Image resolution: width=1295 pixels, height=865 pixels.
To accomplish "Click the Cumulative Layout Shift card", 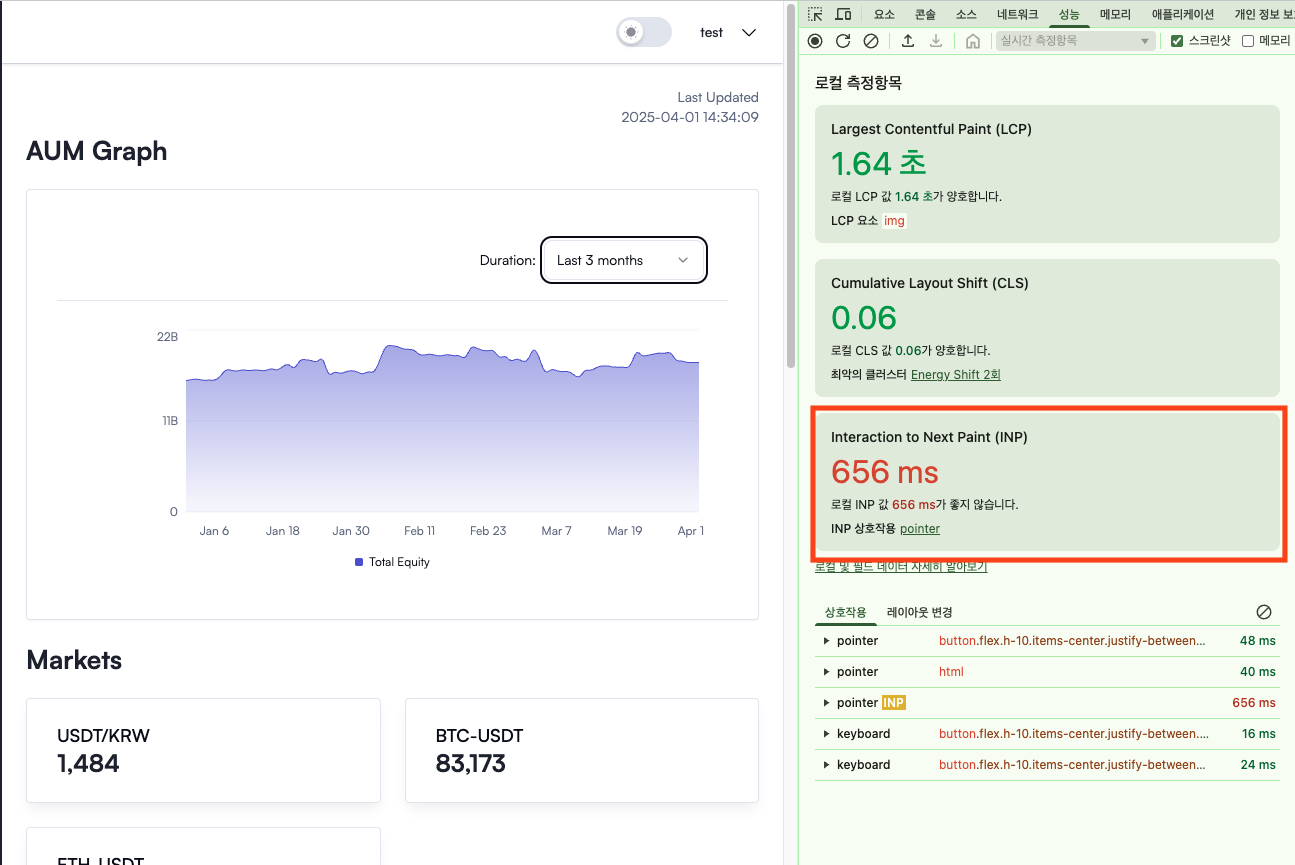I will [x=1047, y=328].
